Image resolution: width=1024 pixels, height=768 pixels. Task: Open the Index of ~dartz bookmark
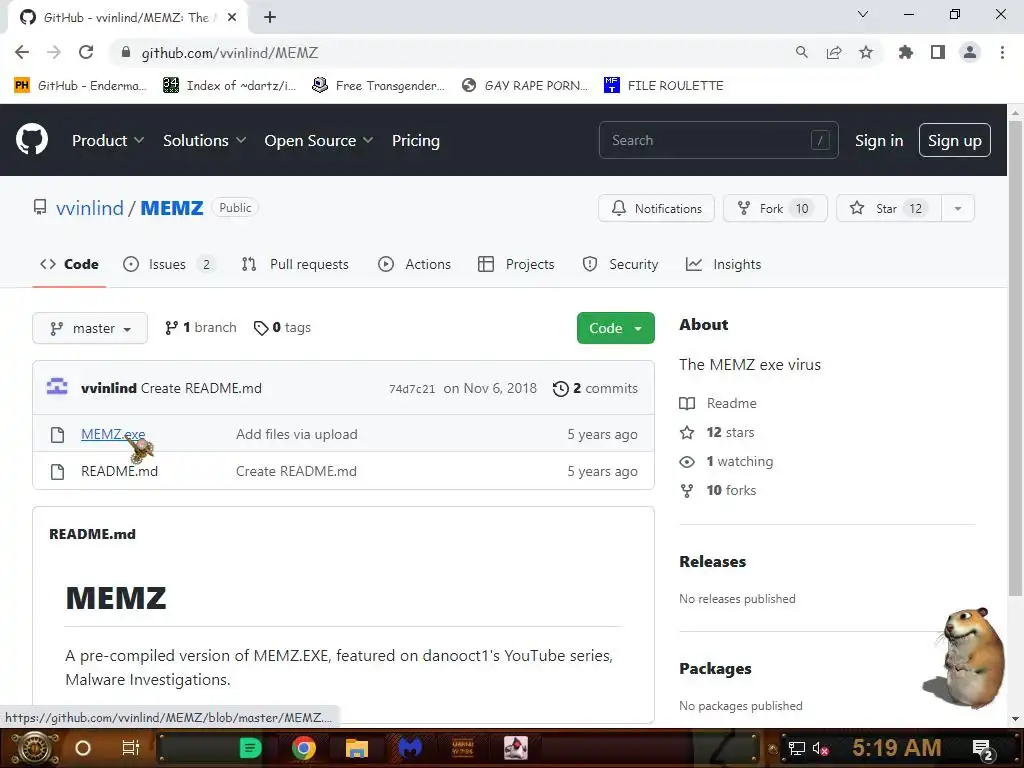coord(230,86)
